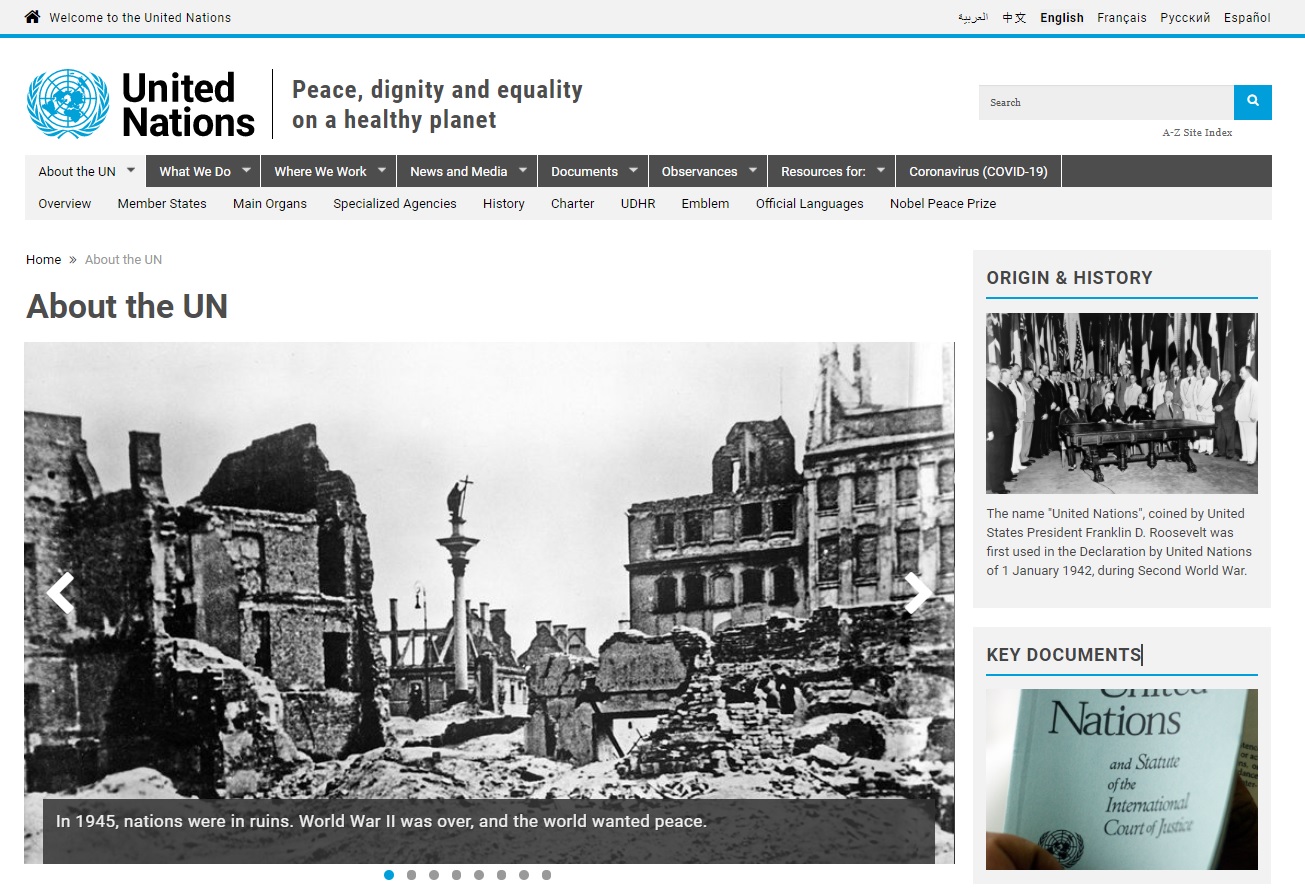
Task: Switch language to Arabic
Action: (973, 17)
